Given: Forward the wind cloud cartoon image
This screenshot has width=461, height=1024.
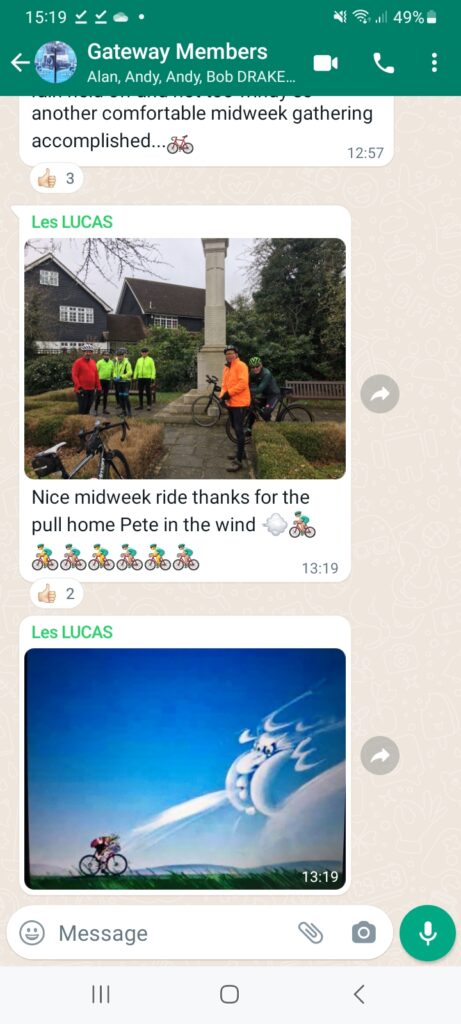Looking at the screenshot, I should [380, 756].
